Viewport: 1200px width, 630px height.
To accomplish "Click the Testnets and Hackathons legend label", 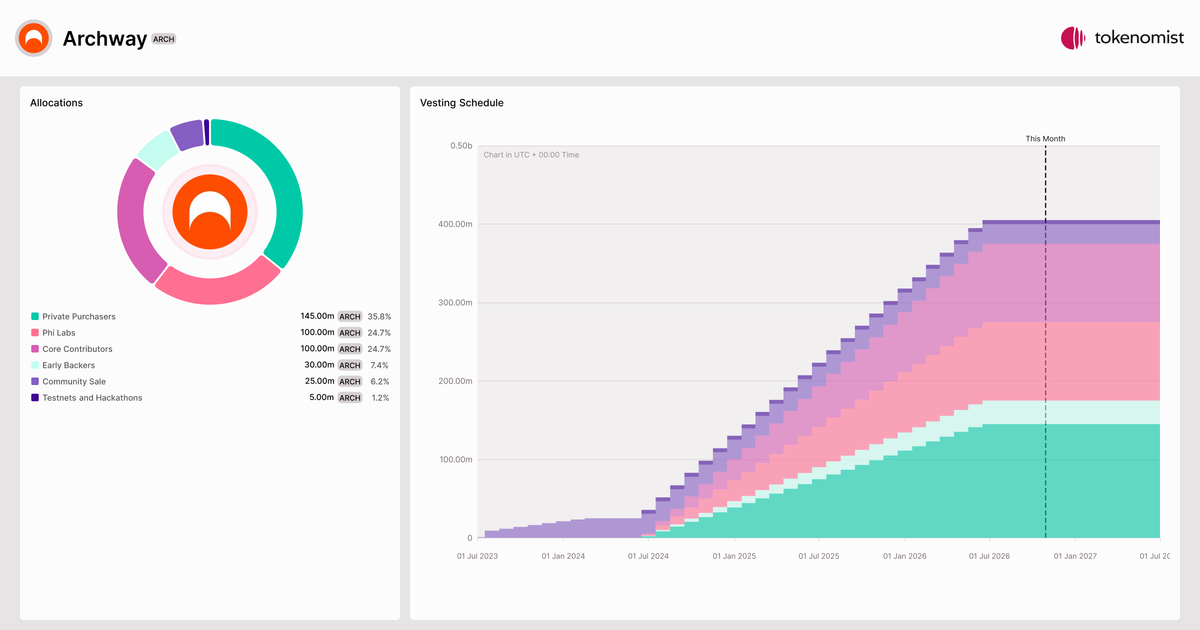I will pos(92,397).
